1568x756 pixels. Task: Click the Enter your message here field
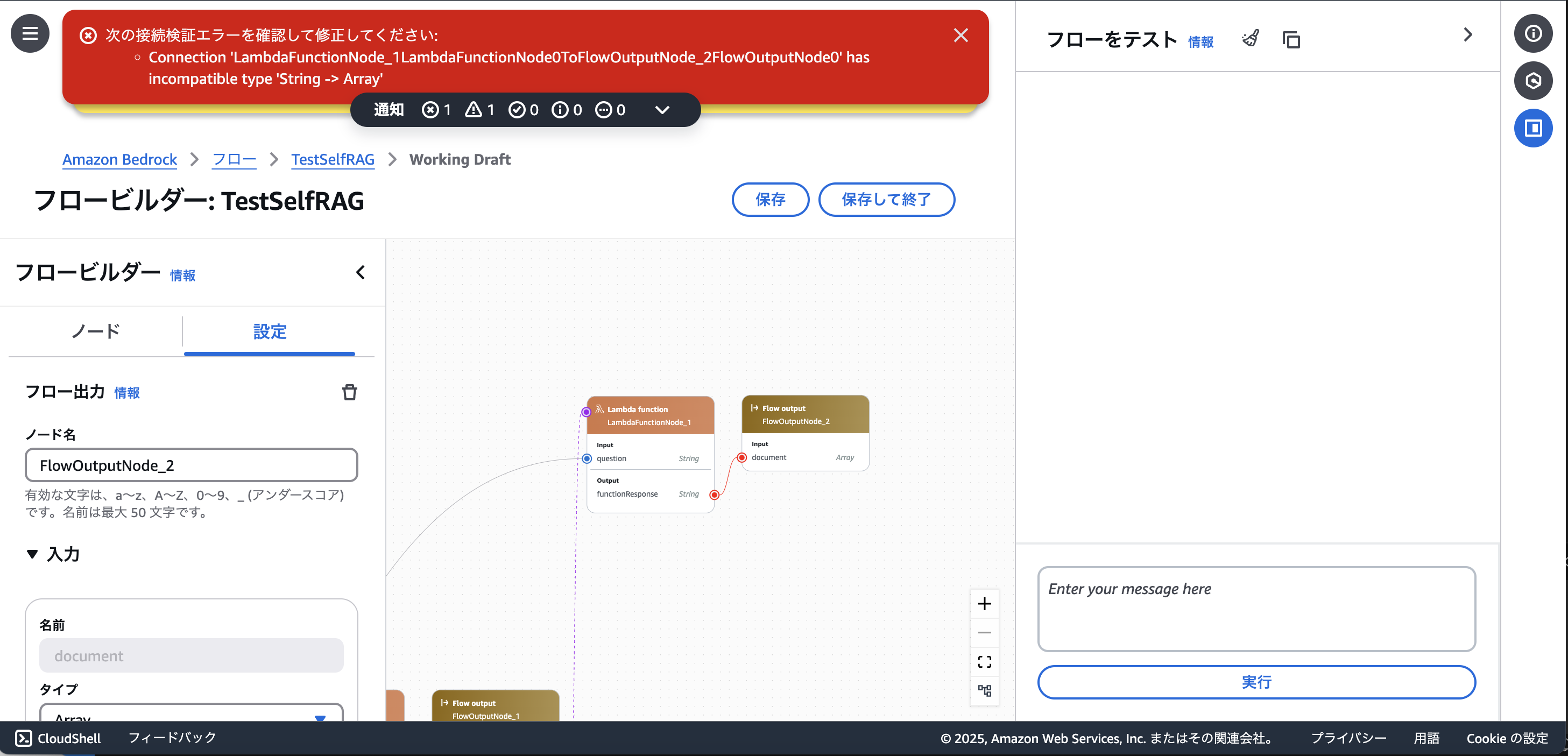pyautogui.click(x=1257, y=609)
